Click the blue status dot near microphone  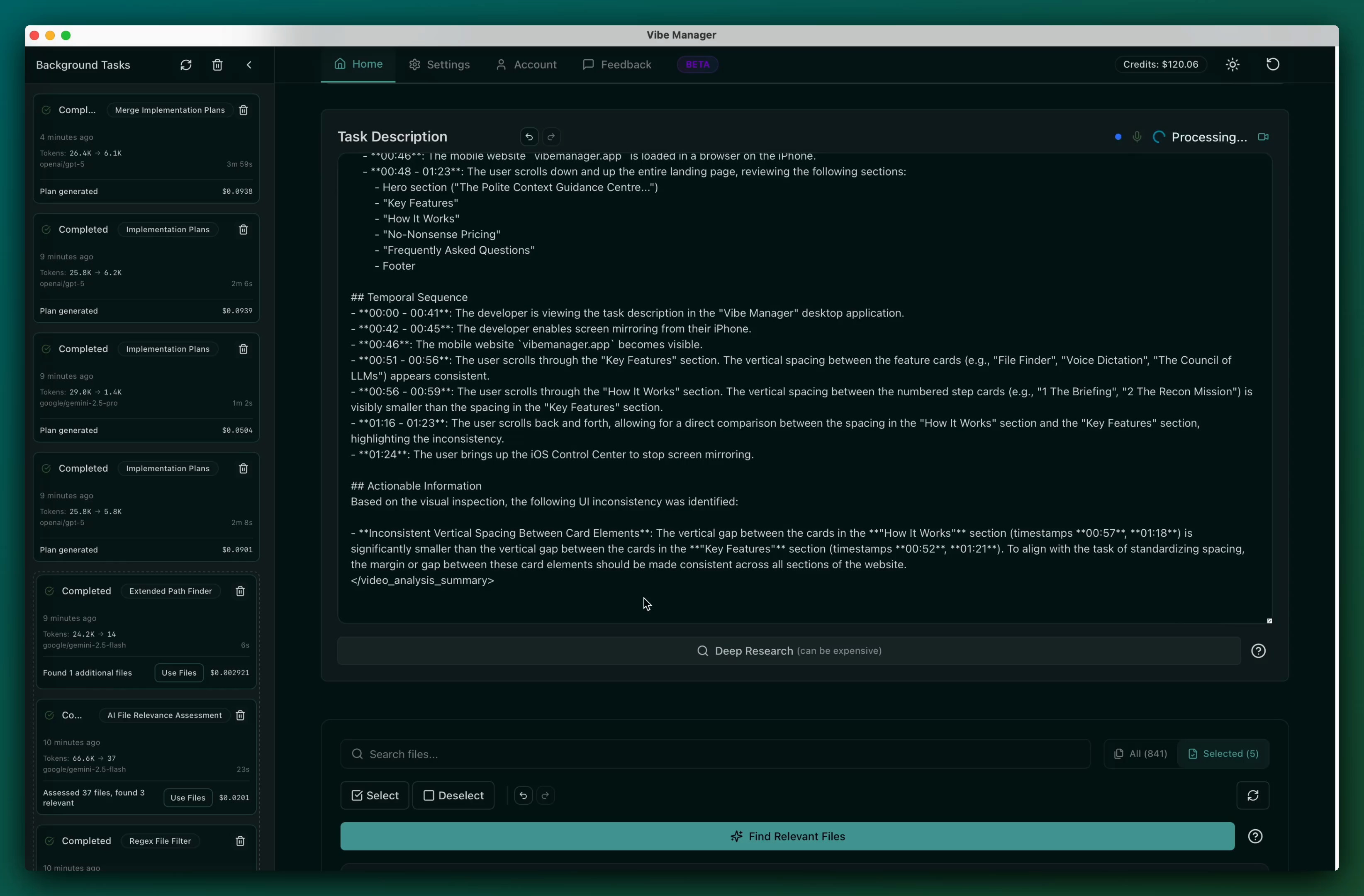(1118, 137)
